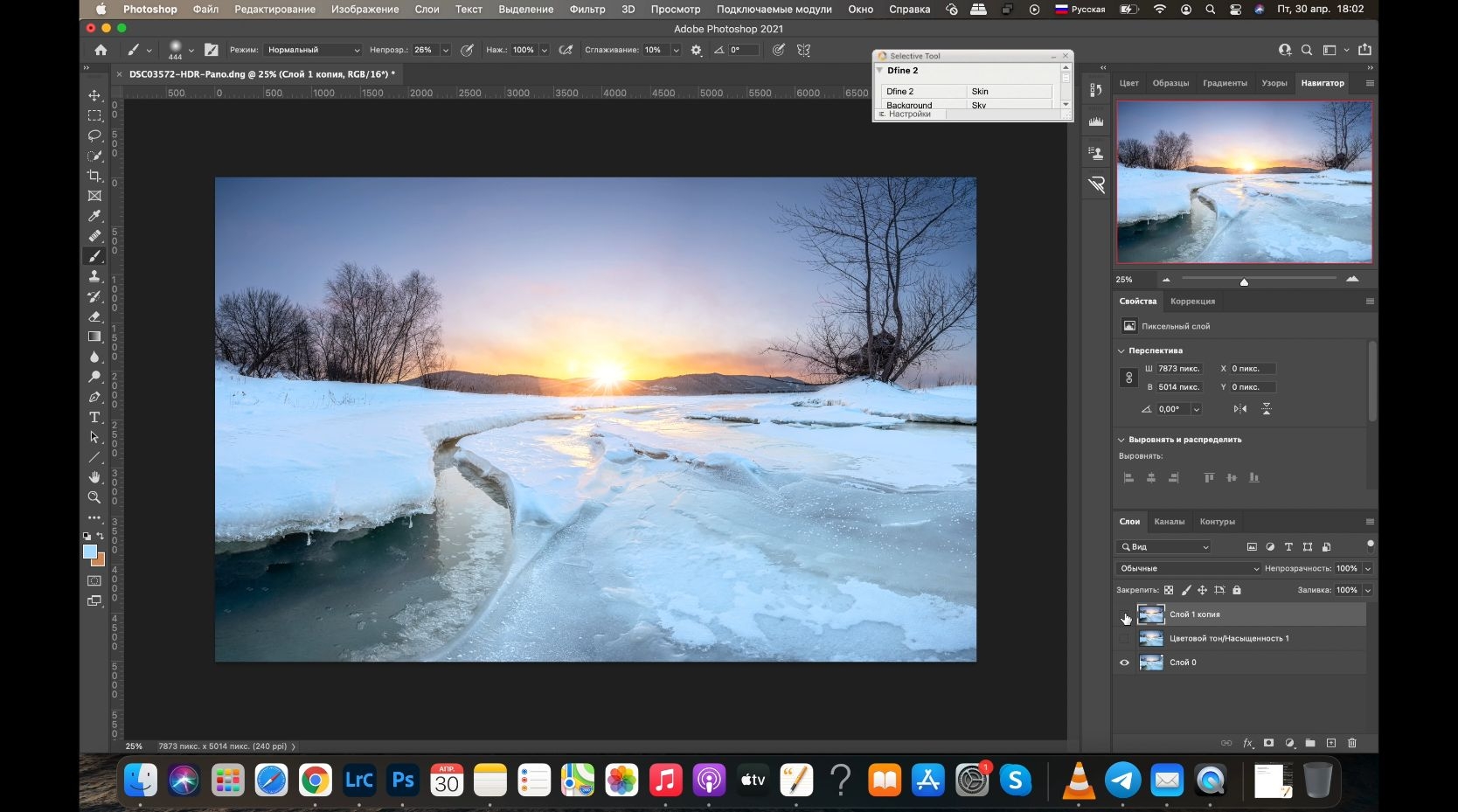
Task: Switch to the Каналы tab
Action: 1170,522
